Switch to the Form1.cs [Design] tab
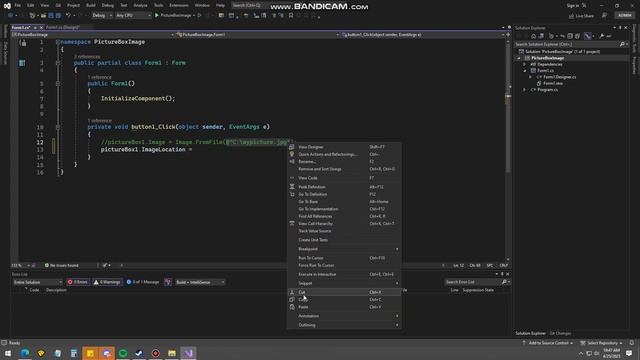Screen dimensions: 640x360 [63, 27]
